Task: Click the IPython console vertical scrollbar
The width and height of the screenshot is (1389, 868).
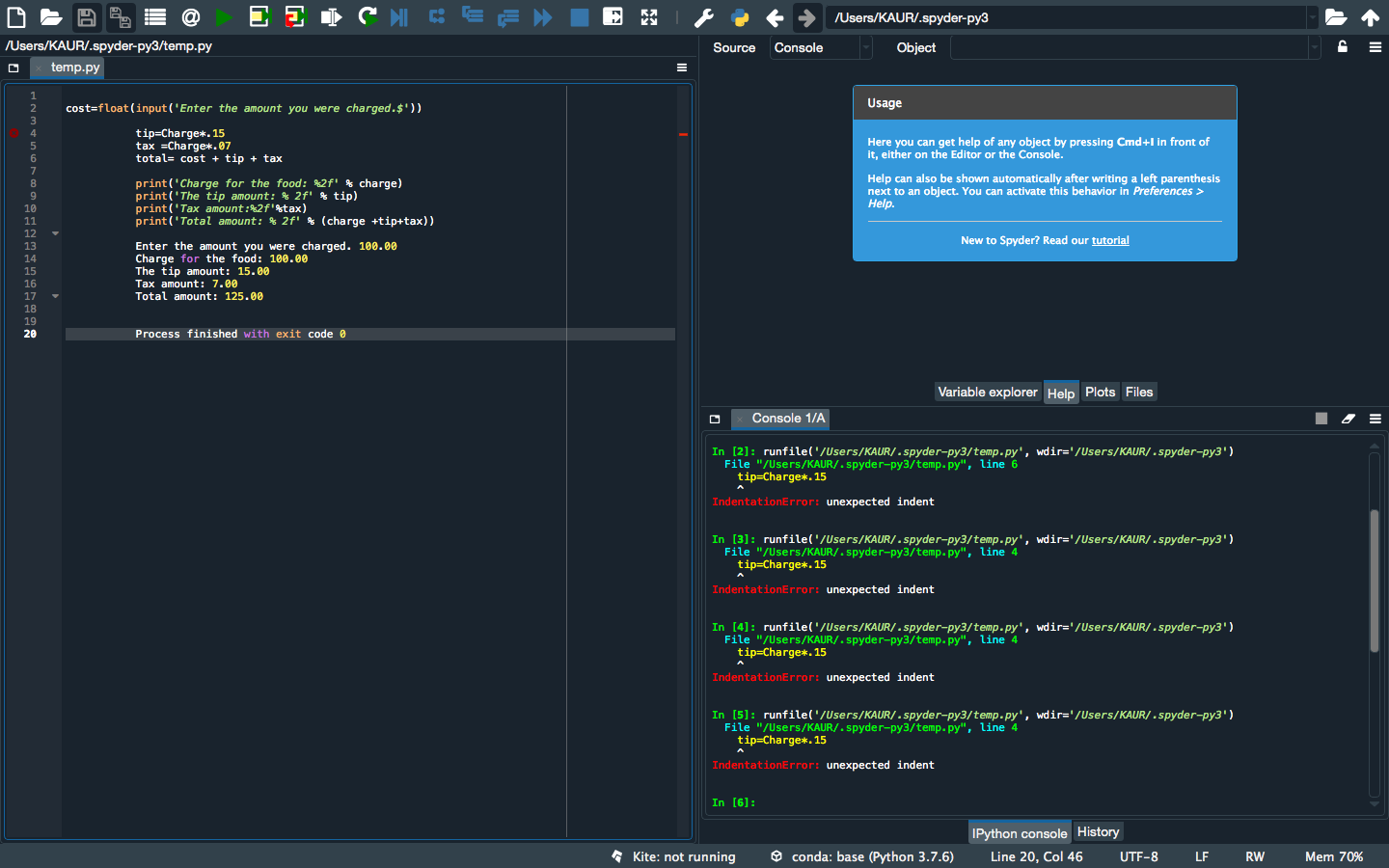Action: [1375, 581]
